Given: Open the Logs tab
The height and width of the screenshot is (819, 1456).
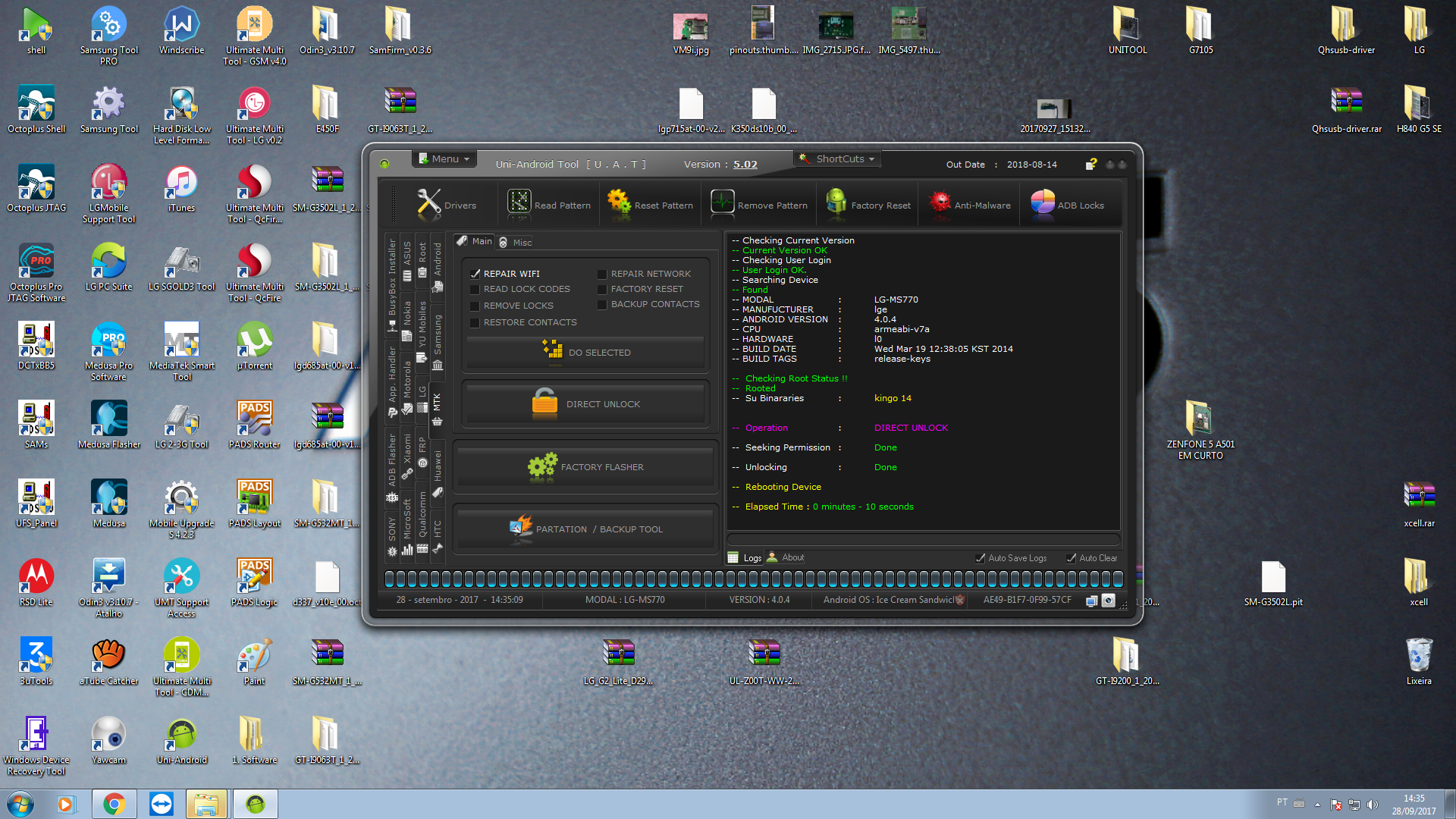Looking at the screenshot, I should tap(745, 558).
